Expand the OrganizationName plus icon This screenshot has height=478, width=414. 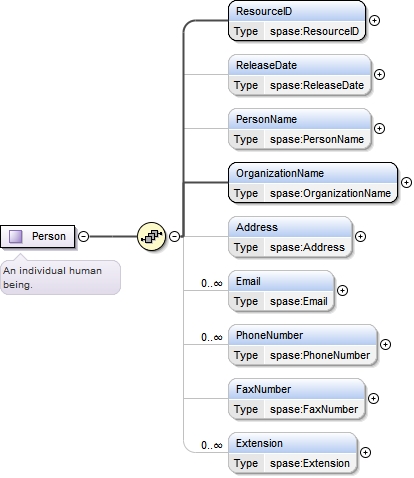[x=406, y=183]
